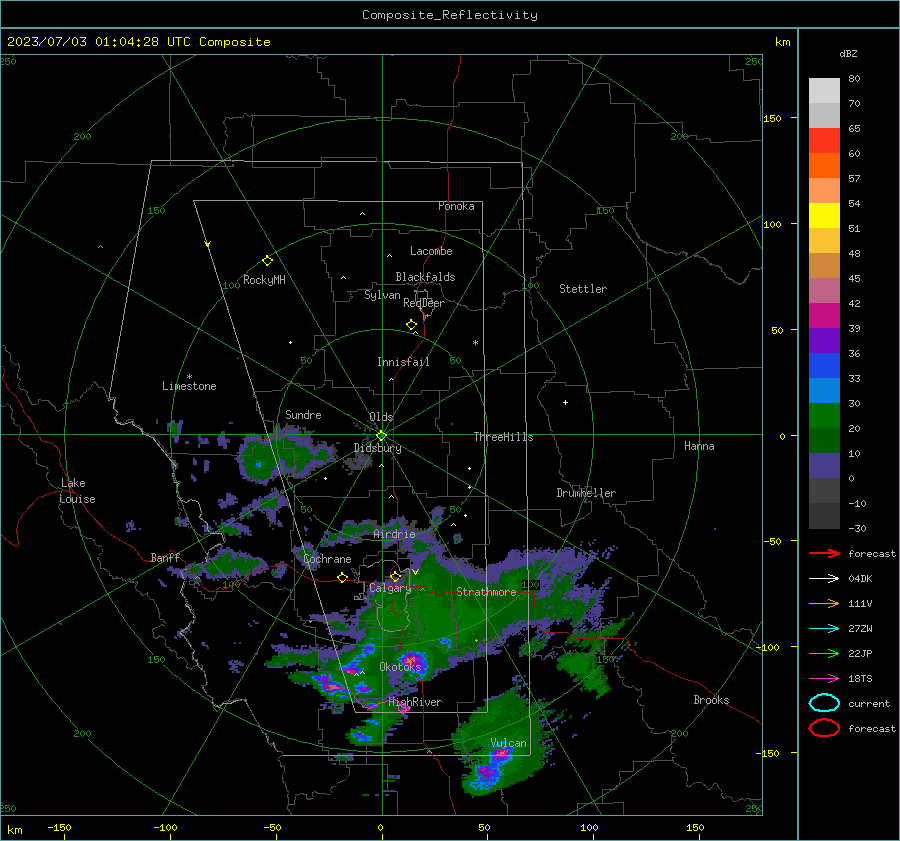This screenshot has height=841, width=900.
Task: Select the light gray 80-70 dBZ swatch
Action: point(824,91)
